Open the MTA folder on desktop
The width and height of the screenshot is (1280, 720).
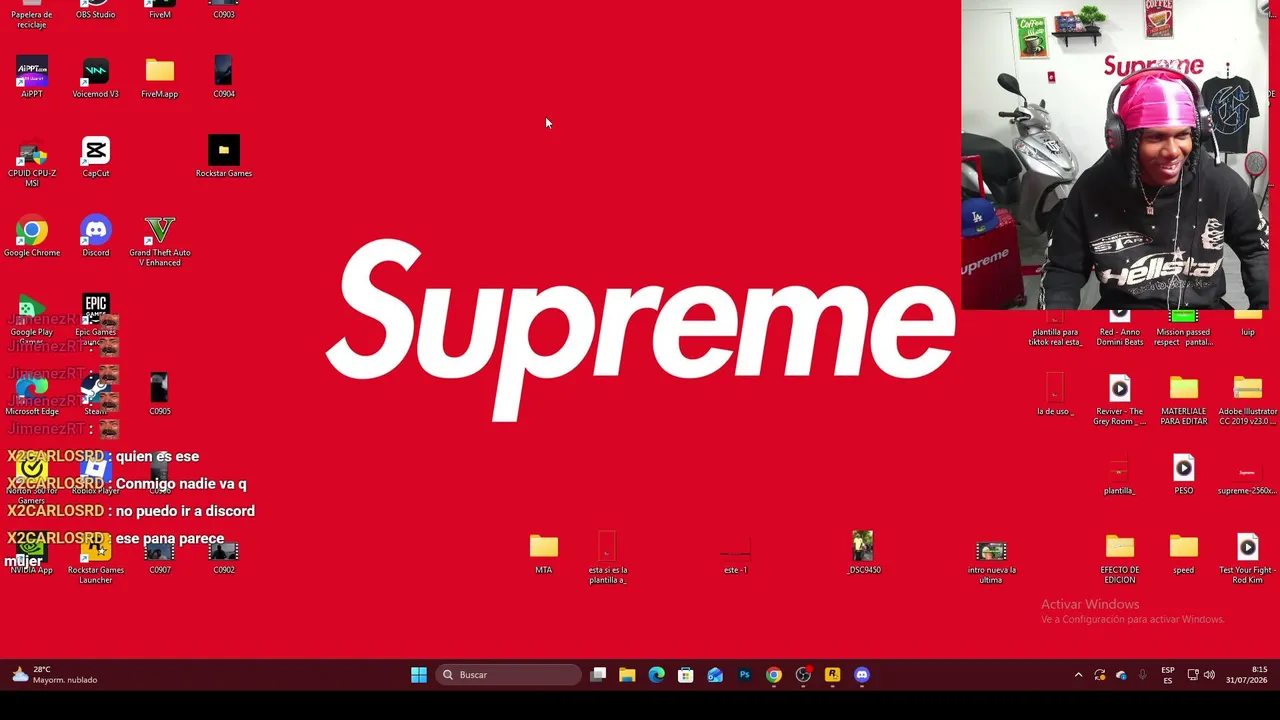(x=544, y=554)
